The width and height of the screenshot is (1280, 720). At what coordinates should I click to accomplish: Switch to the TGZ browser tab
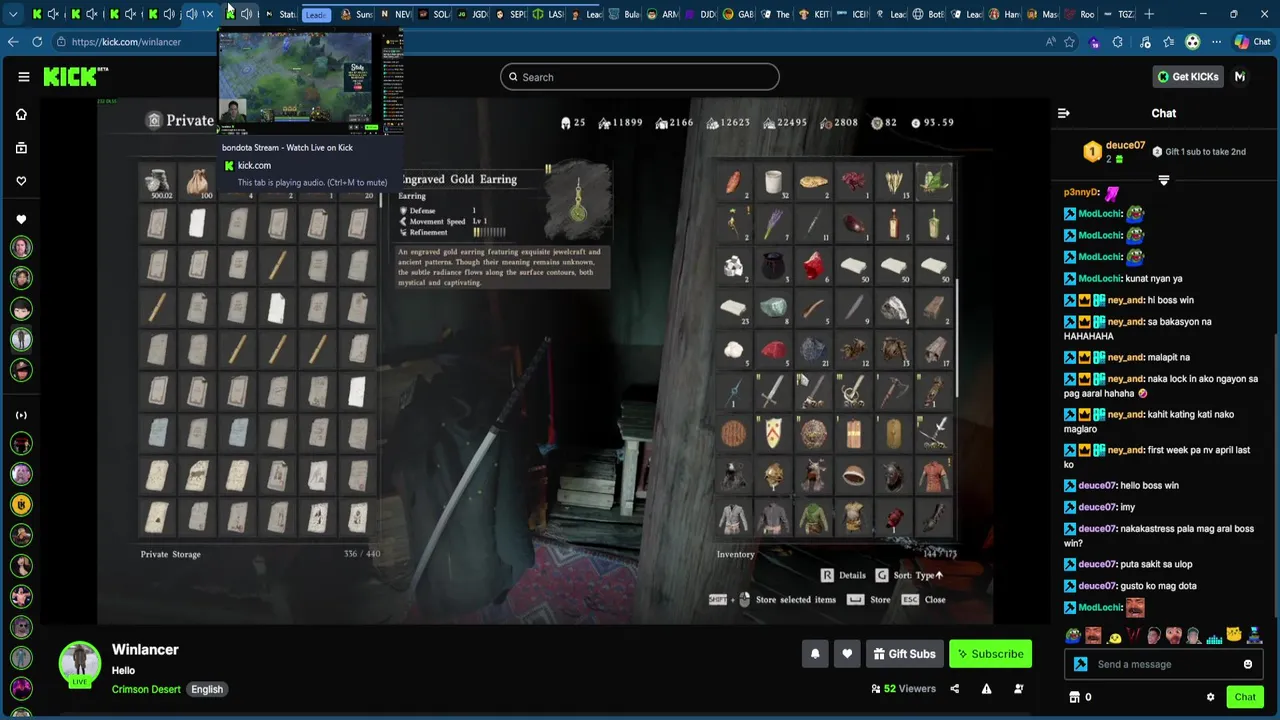(1120, 14)
